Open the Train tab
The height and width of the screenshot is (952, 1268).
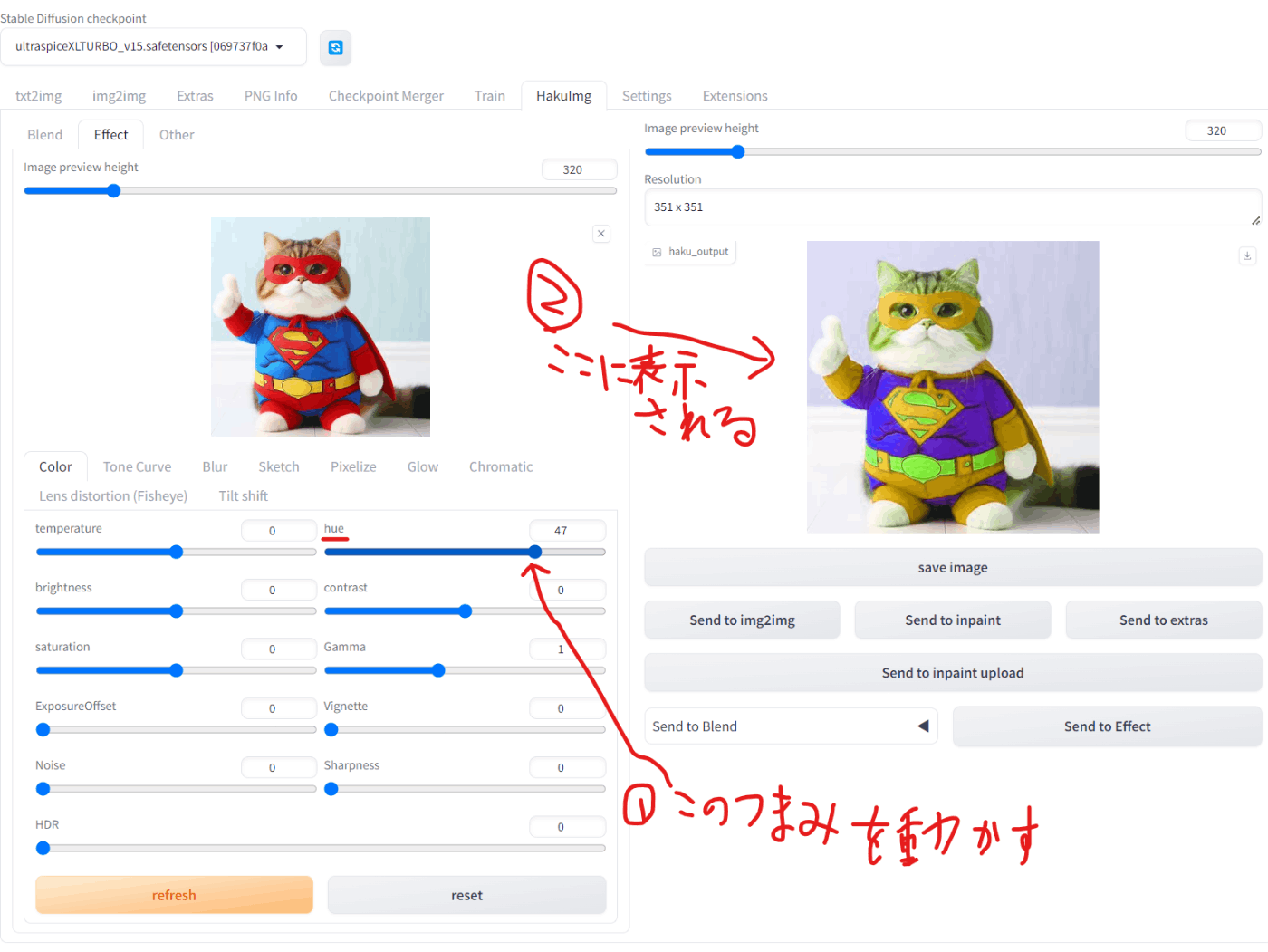pyautogui.click(x=490, y=96)
